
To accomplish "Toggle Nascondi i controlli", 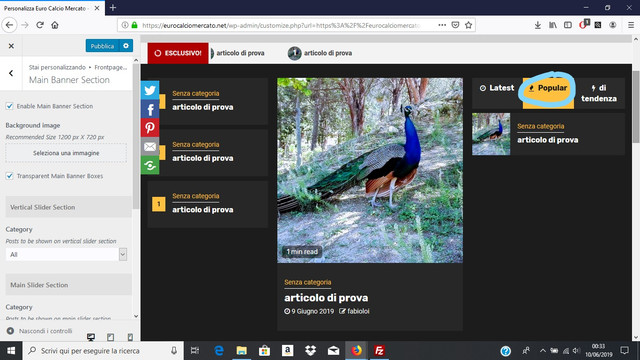I will tap(39, 331).
